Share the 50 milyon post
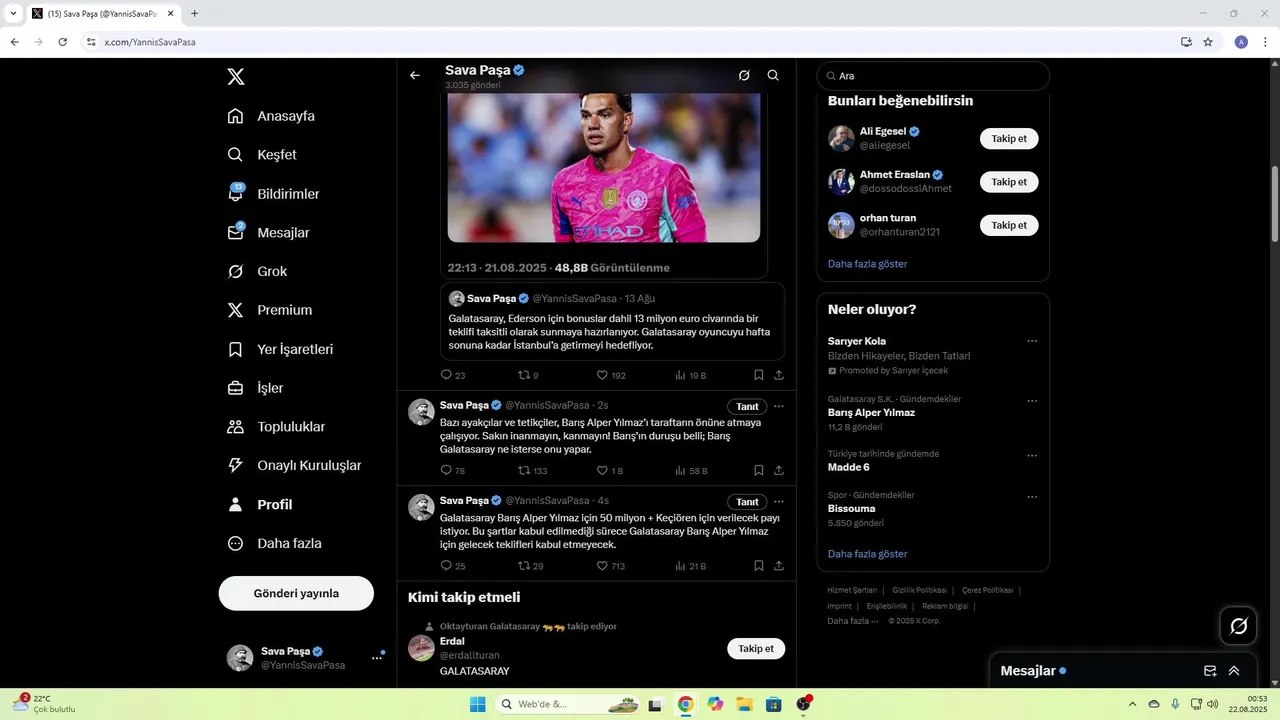 (779, 566)
